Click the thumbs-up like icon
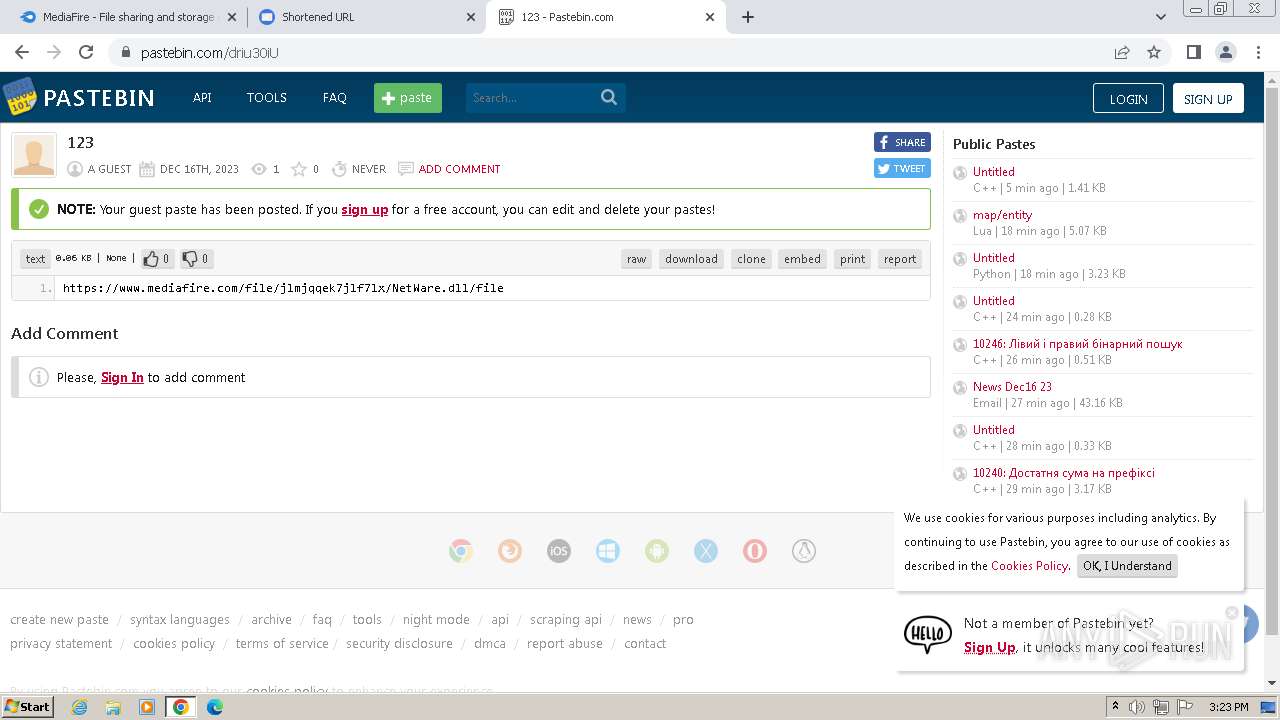Image resolution: width=1280 pixels, height=720 pixels. coord(151,259)
